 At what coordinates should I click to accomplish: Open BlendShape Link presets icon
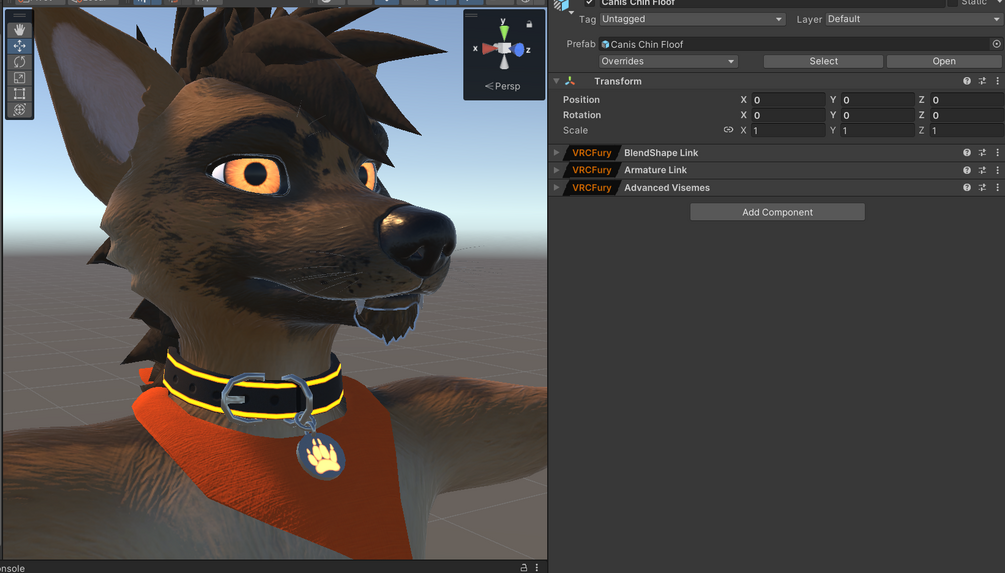pos(982,153)
